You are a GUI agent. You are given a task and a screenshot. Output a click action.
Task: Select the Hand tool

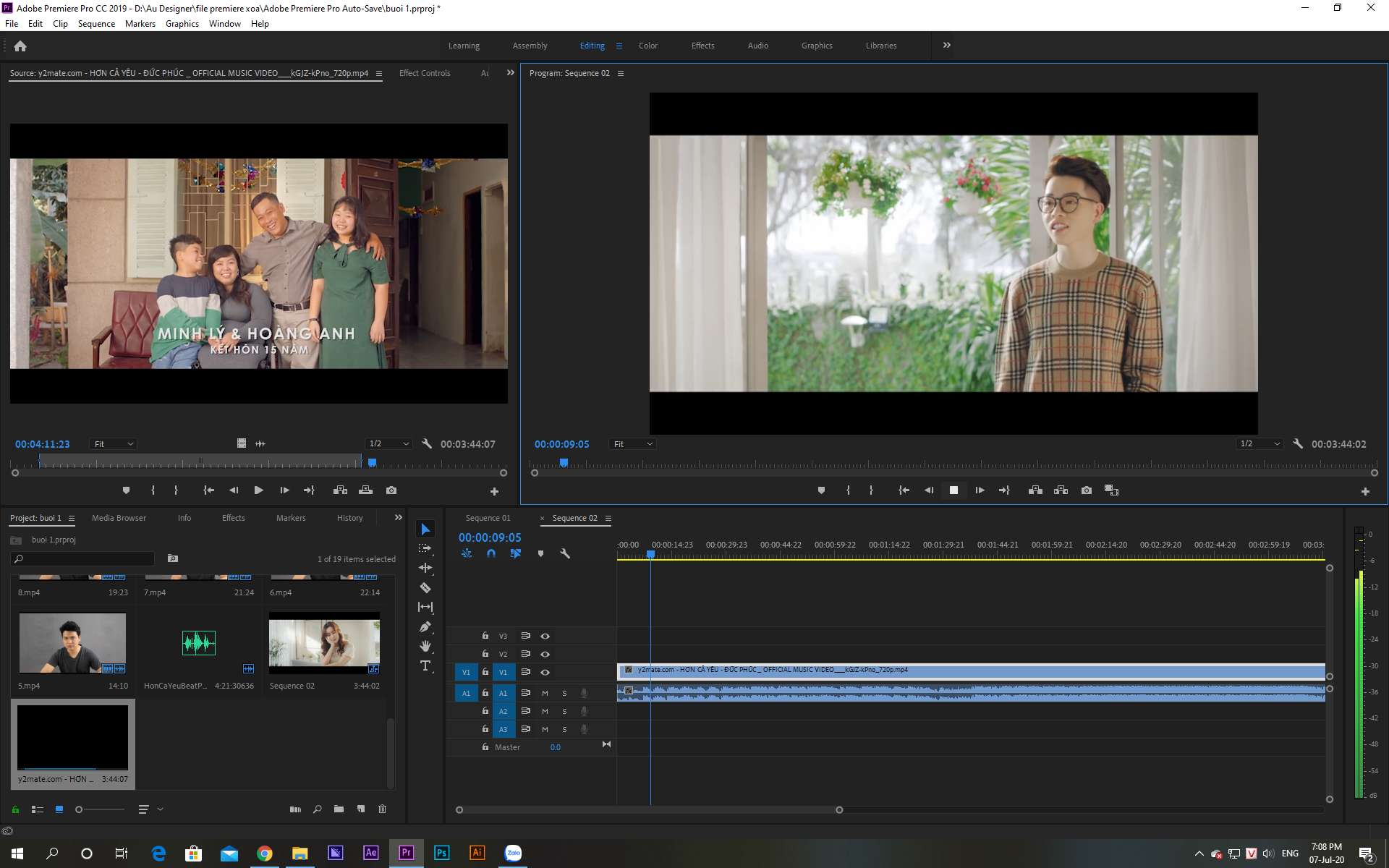click(425, 646)
